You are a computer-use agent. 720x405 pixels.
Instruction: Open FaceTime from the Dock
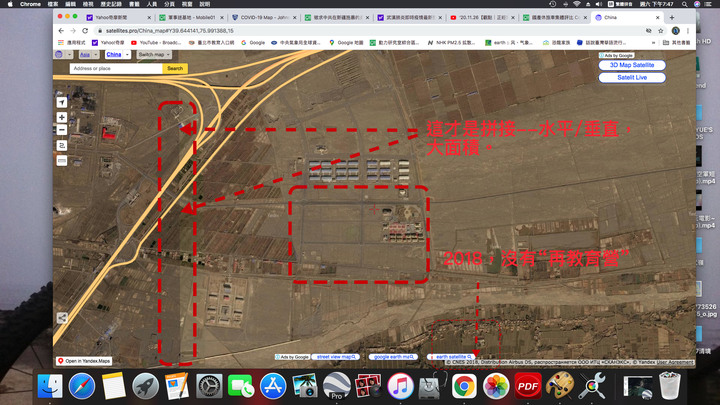click(x=241, y=387)
